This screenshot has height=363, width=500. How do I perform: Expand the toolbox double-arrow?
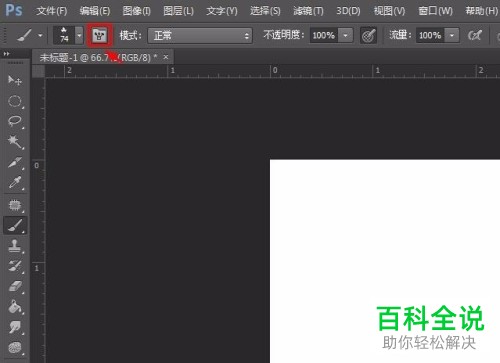point(6,54)
